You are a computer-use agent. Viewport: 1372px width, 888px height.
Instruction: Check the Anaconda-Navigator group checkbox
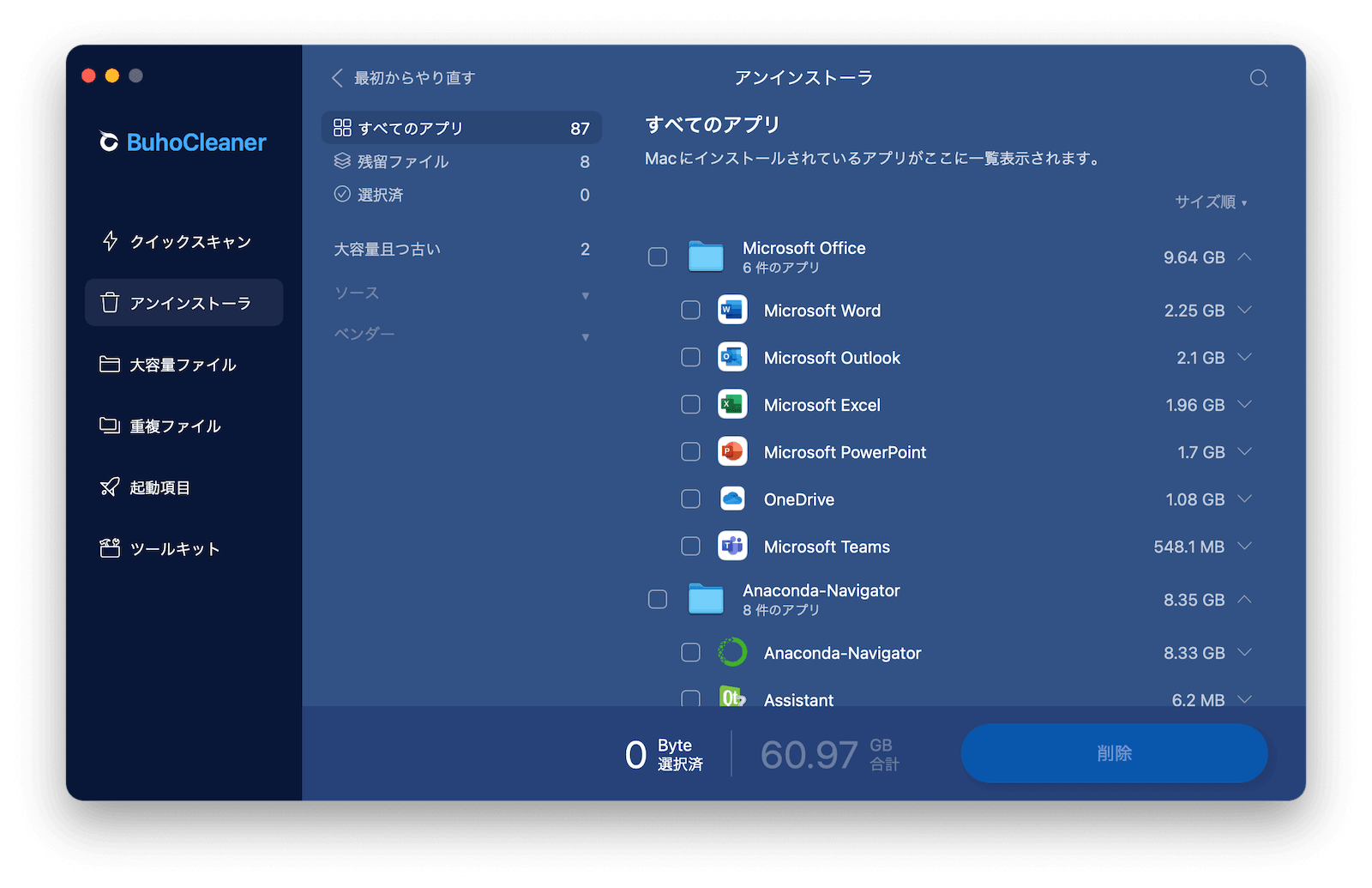(658, 599)
